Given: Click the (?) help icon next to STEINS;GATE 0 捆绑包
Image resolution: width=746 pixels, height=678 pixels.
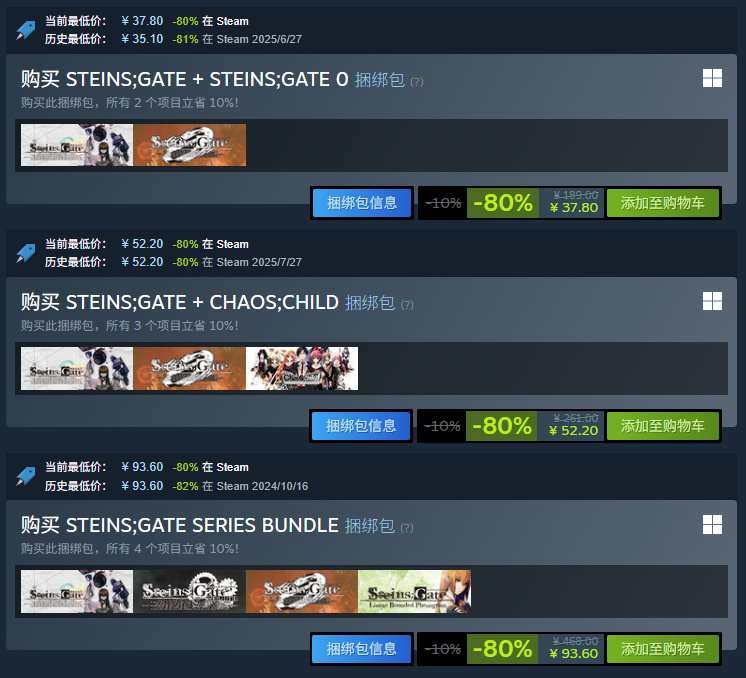Looking at the screenshot, I should [417, 82].
